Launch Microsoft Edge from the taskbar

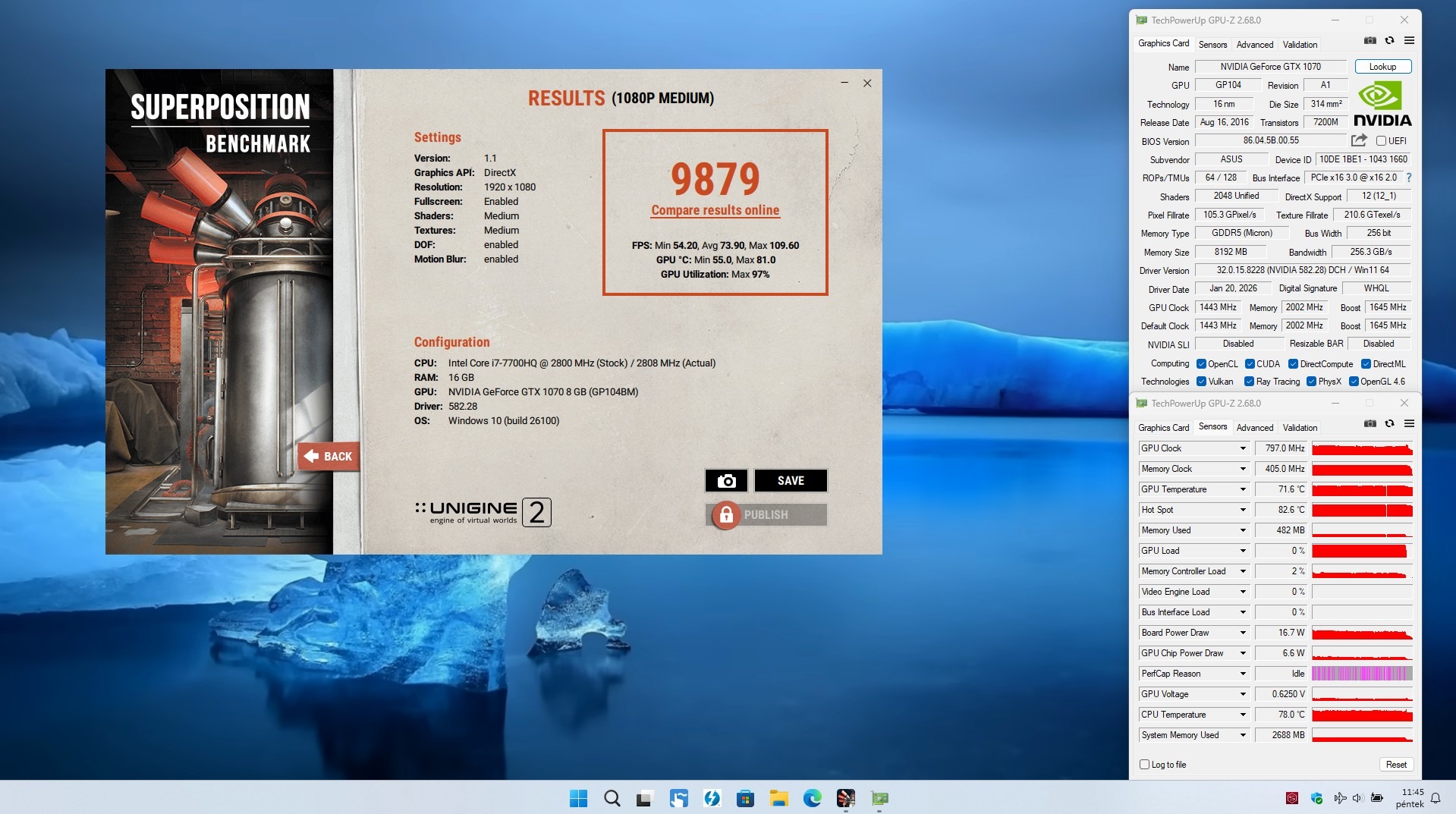[x=812, y=798]
